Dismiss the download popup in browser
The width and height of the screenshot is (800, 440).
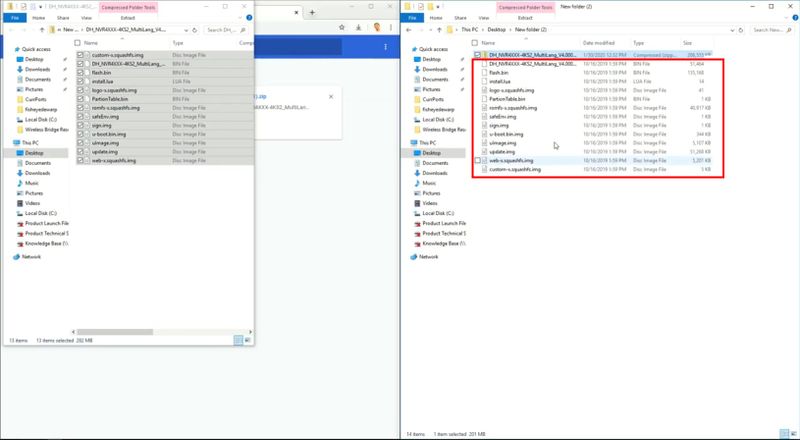click(331, 96)
